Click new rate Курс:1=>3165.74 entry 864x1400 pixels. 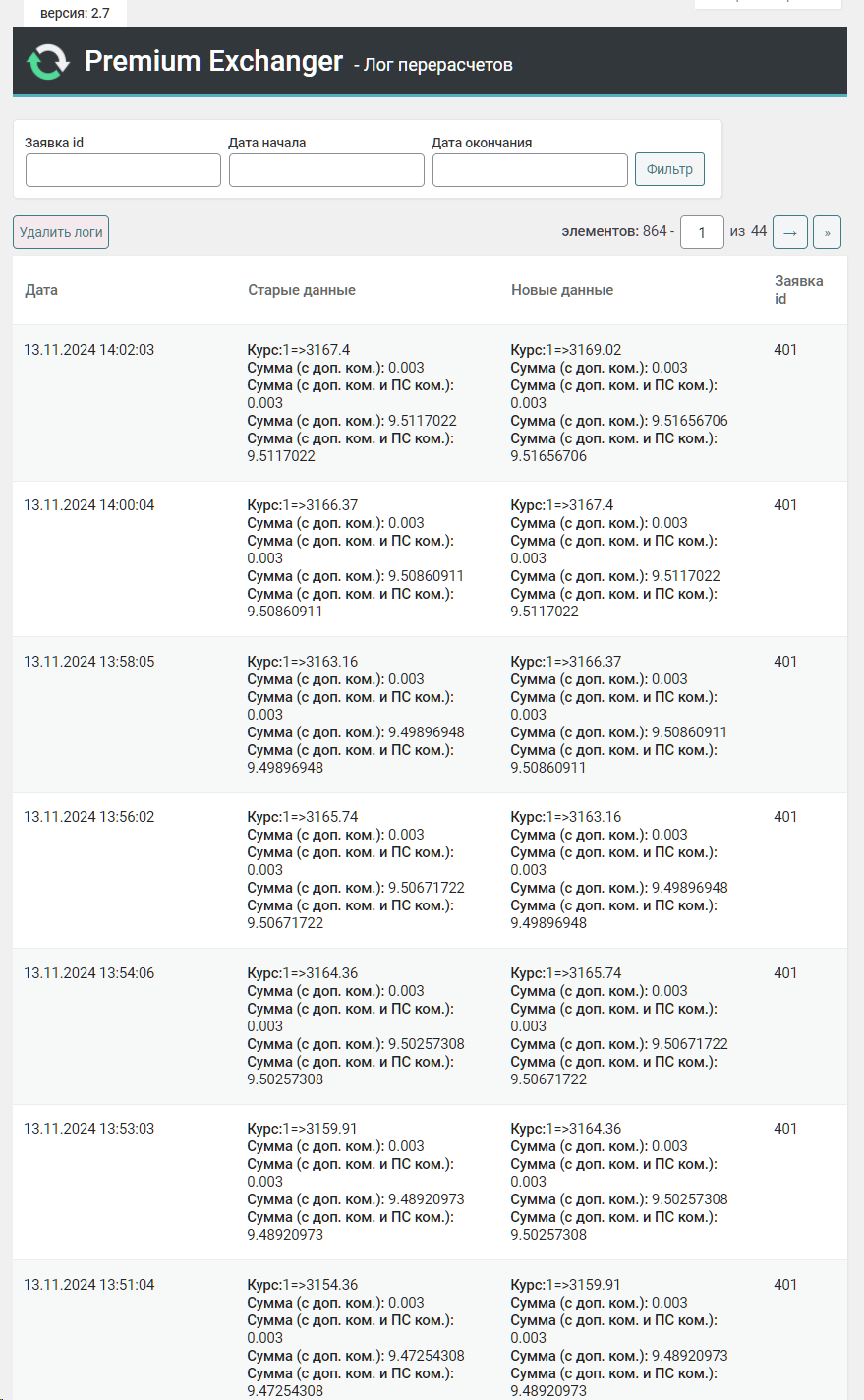pyautogui.click(x=566, y=973)
